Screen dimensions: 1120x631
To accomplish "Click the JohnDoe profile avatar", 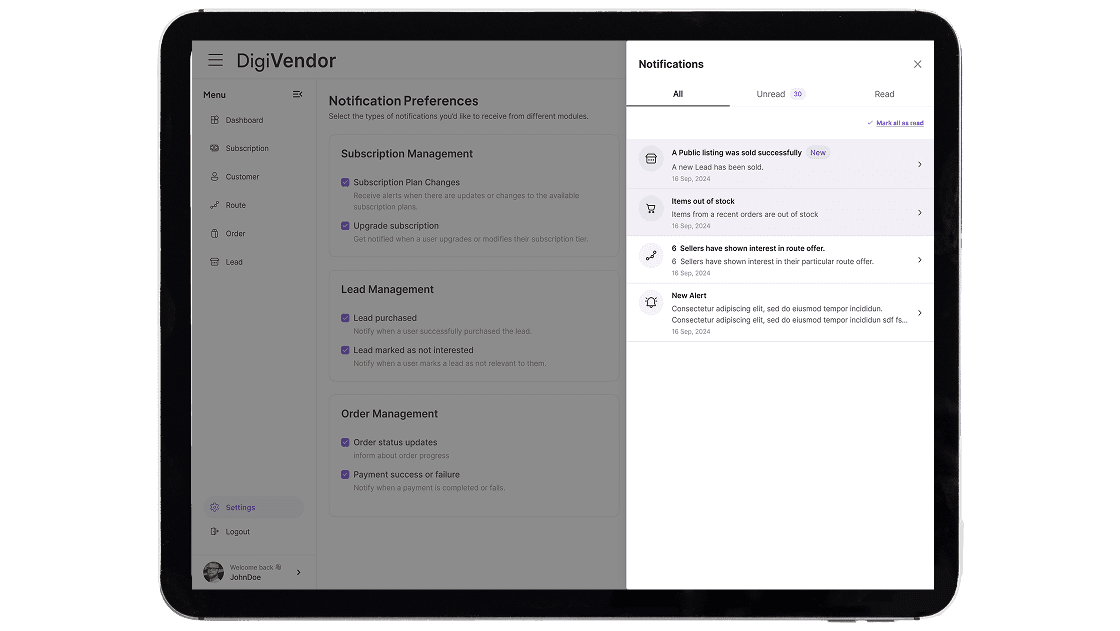I will [x=213, y=571].
